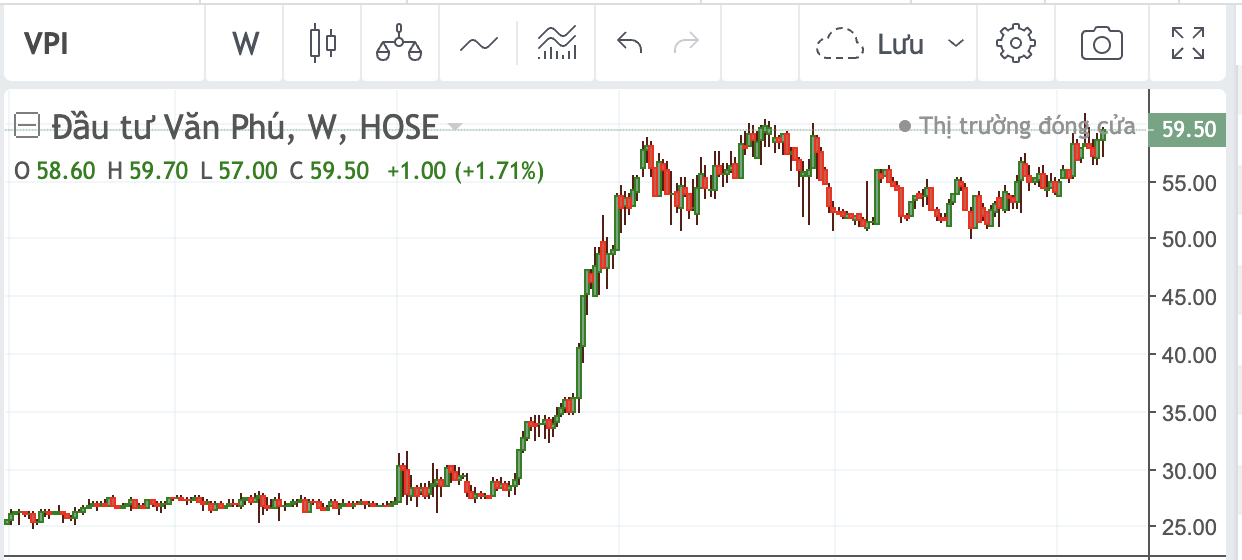Open the legend dropdown arrow after HOSE
This screenshot has width=1242, height=560.
pos(455,127)
